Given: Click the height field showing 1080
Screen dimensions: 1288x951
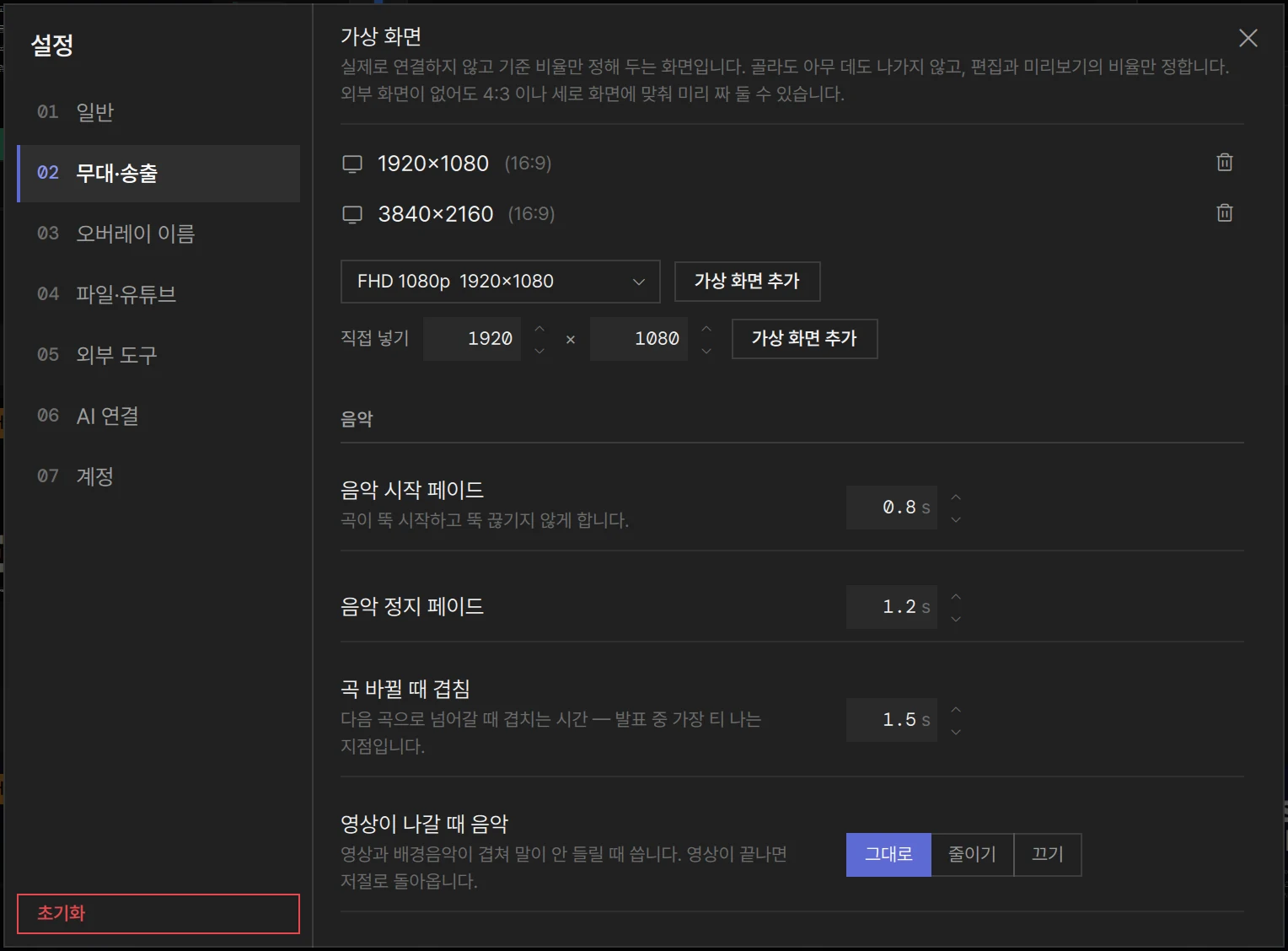Looking at the screenshot, I should [639, 339].
